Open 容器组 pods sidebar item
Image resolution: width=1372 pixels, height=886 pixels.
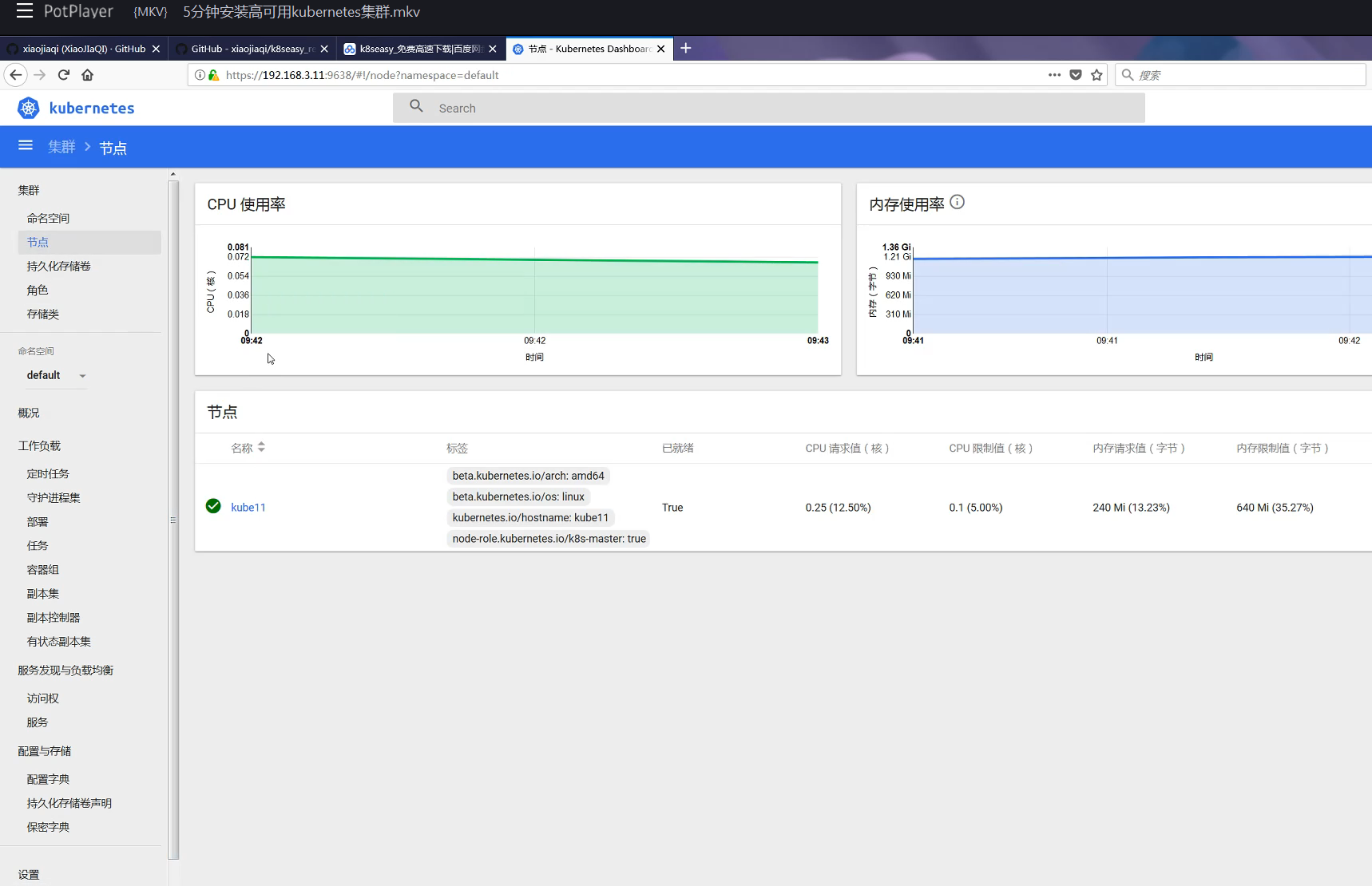click(x=42, y=569)
